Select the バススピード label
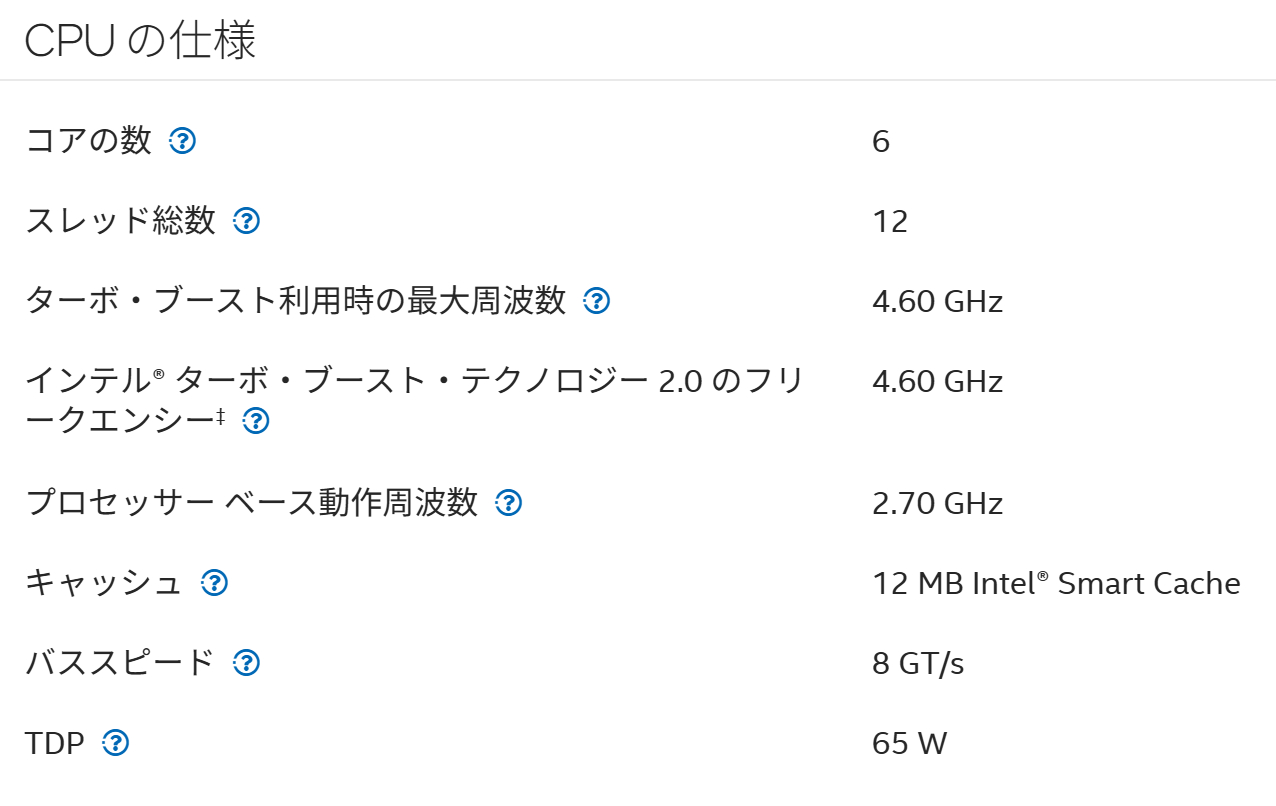The width and height of the screenshot is (1276, 806). point(120,663)
